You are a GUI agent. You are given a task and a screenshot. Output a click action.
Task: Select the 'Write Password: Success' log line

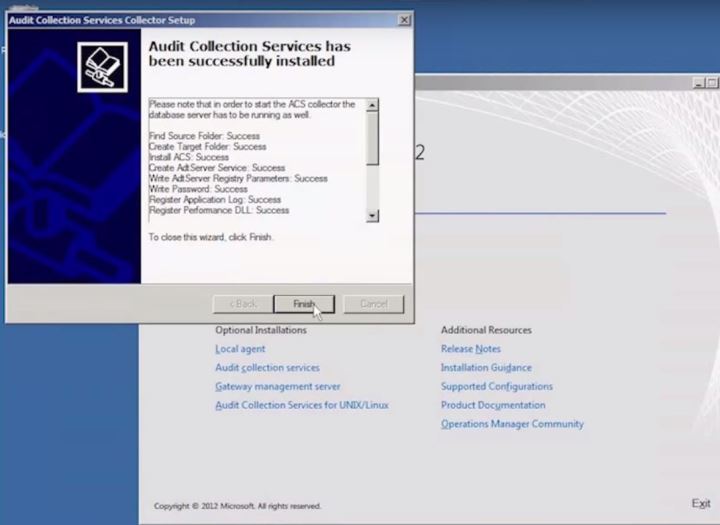(198, 189)
